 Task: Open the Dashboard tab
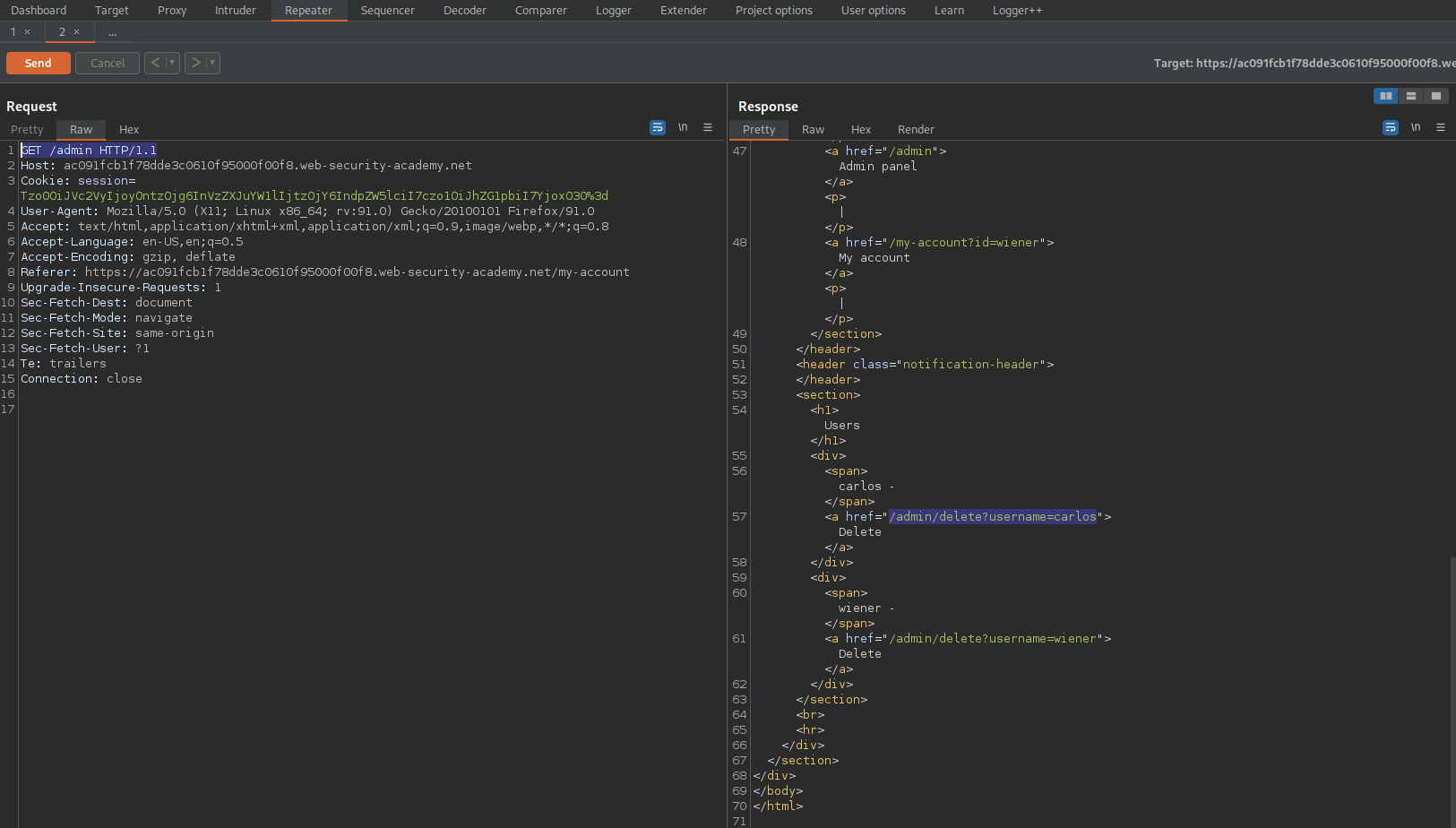[x=39, y=11]
